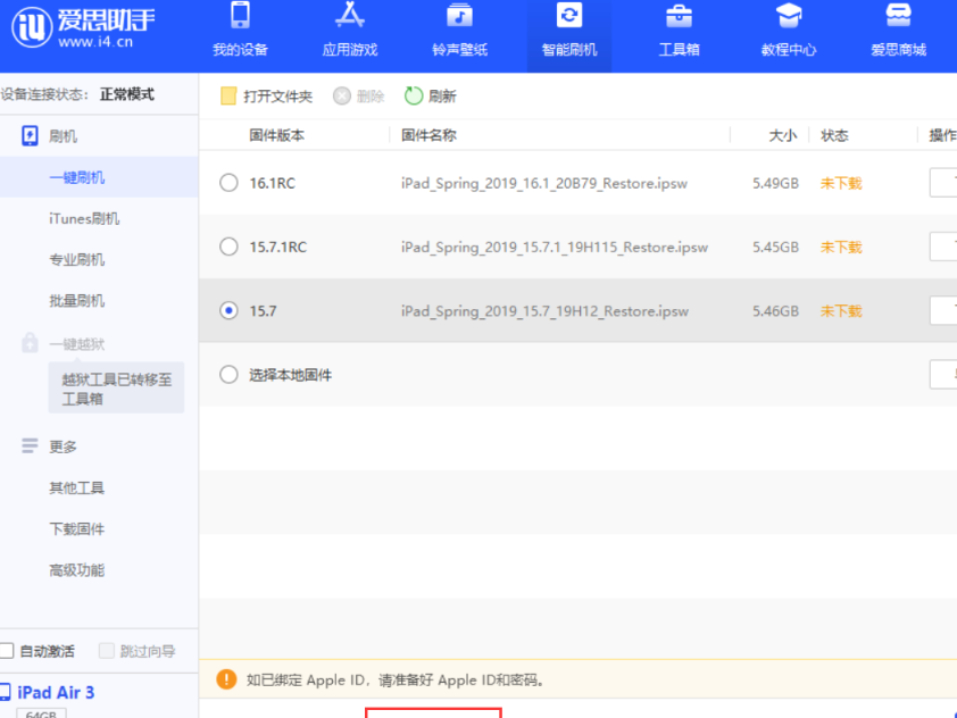Click the 删除 toolbar label
The image size is (957, 718).
point(370,96)
